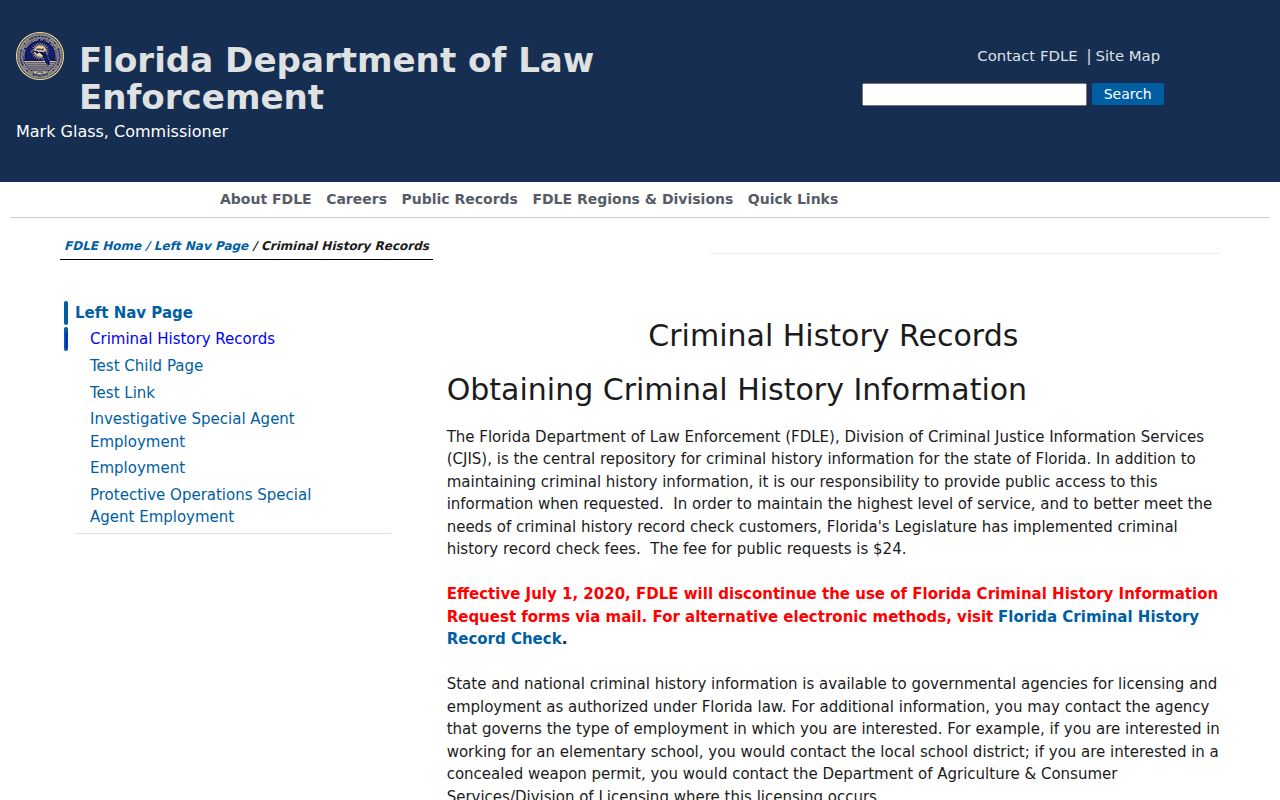Screen dimensions: 1280x800
Task: Focus the site search input field
Action: 974,94
